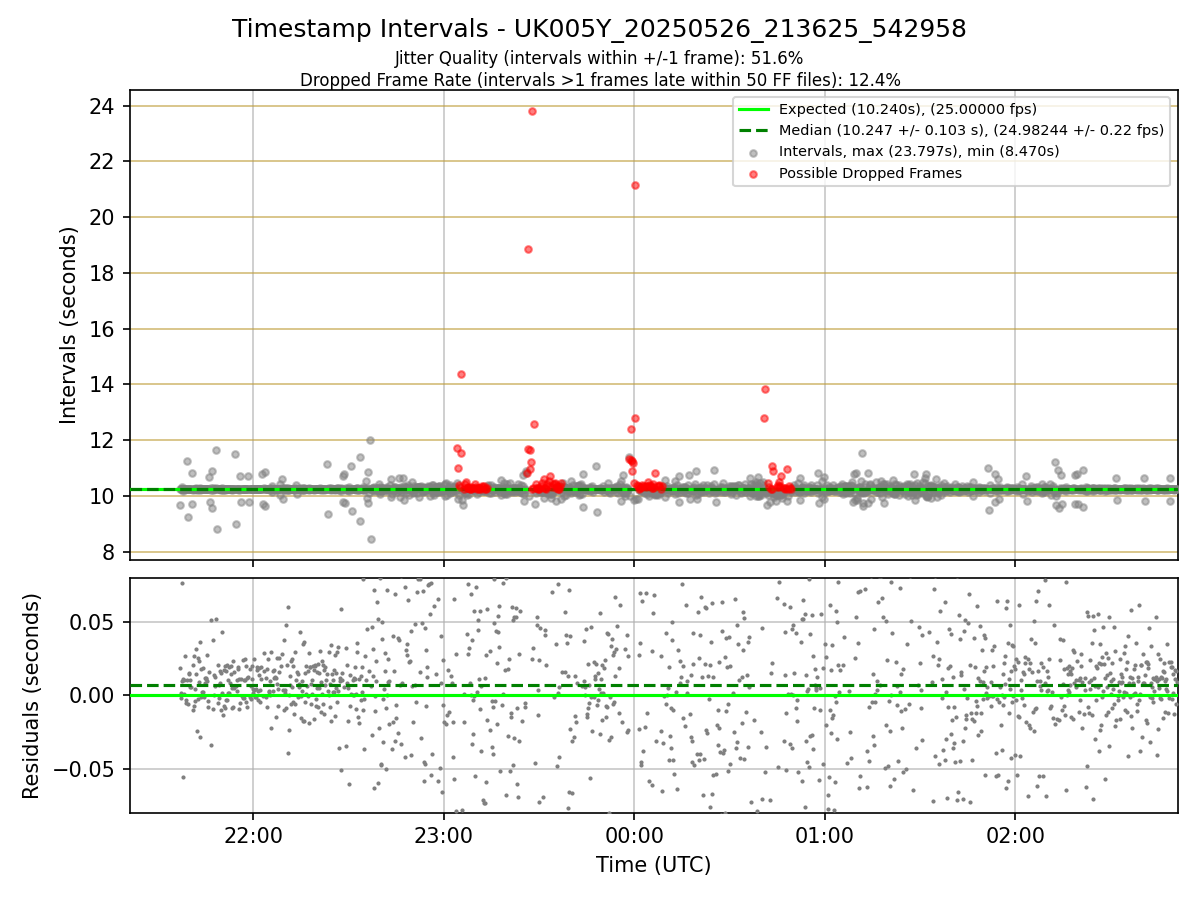Click the 'Dropped Frame Rate' subtitle line reading 12.4%
1200x900 pixels.
pos(600,80)
